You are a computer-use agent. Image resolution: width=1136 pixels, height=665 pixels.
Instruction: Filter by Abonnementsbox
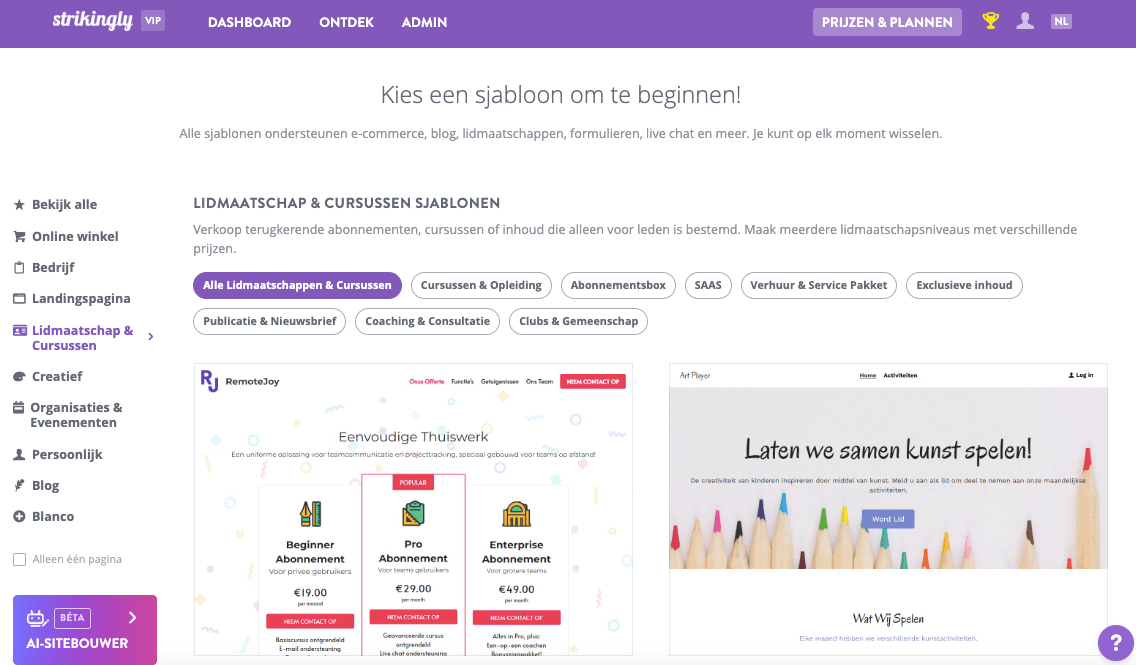click(618, 285)
